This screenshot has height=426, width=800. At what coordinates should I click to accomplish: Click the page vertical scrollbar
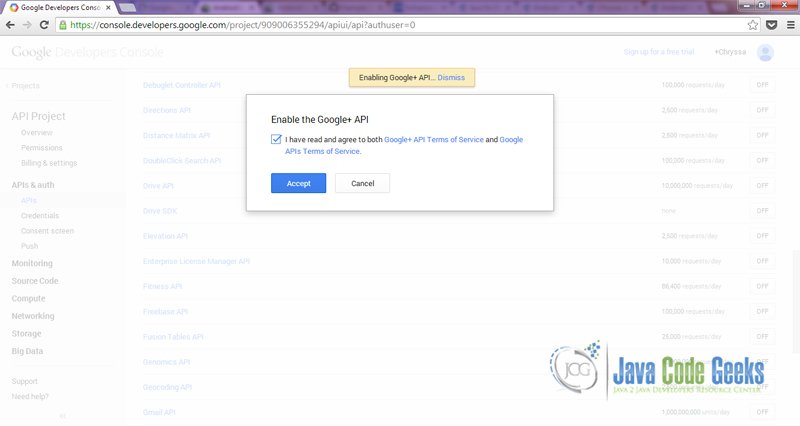point(796,301)
